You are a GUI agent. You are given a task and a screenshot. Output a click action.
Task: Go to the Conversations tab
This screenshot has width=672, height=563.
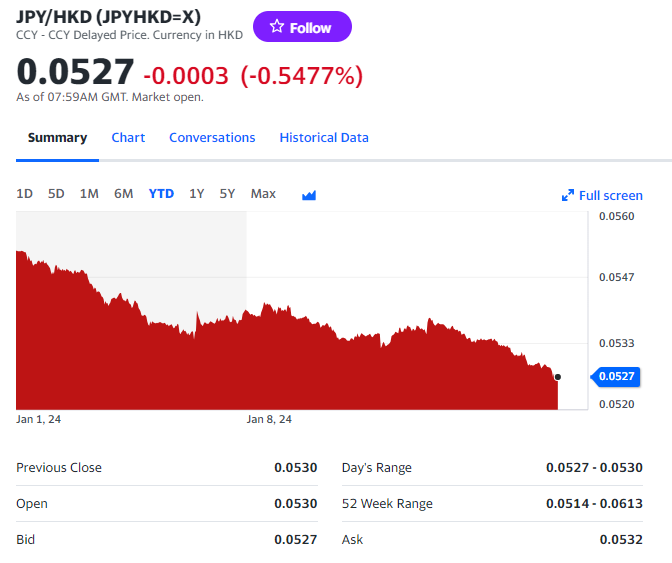[x=212, y=138]
